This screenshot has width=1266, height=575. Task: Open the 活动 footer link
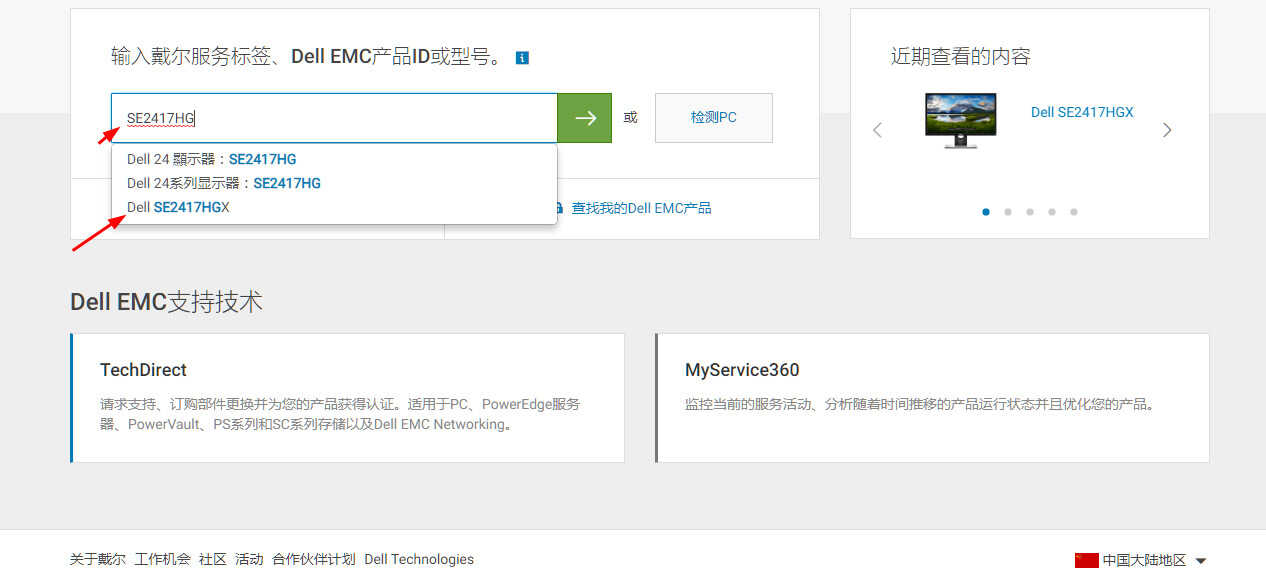point(249,559)
